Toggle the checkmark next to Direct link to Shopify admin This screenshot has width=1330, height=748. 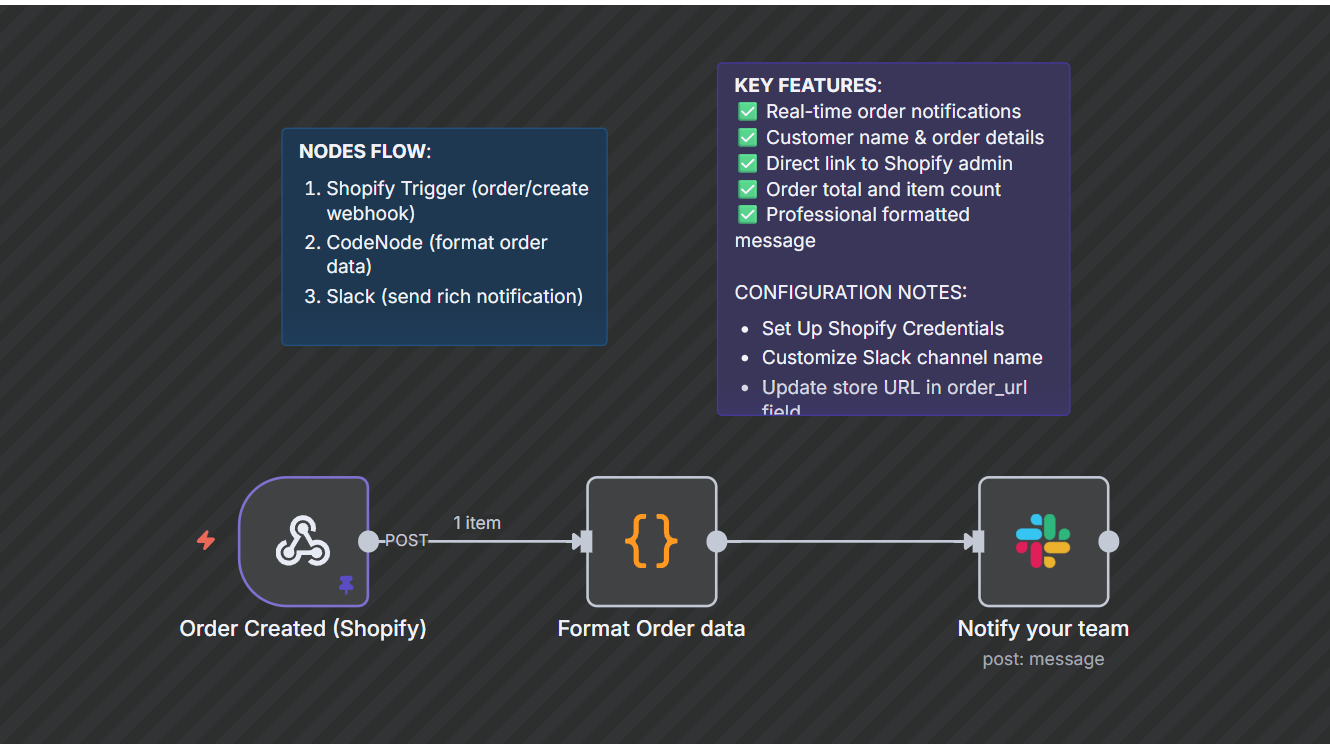click(747, 163)
